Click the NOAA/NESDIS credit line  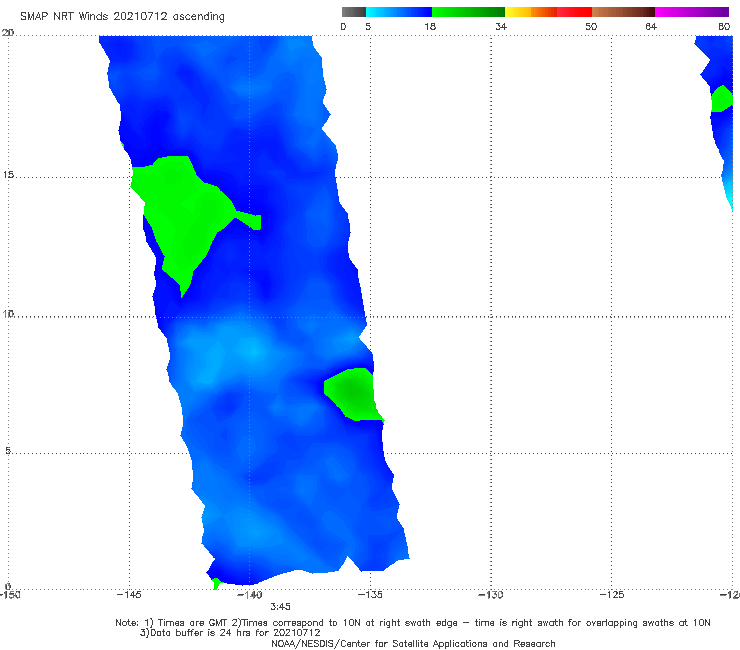pyautogui.click(x=413, y=643)
